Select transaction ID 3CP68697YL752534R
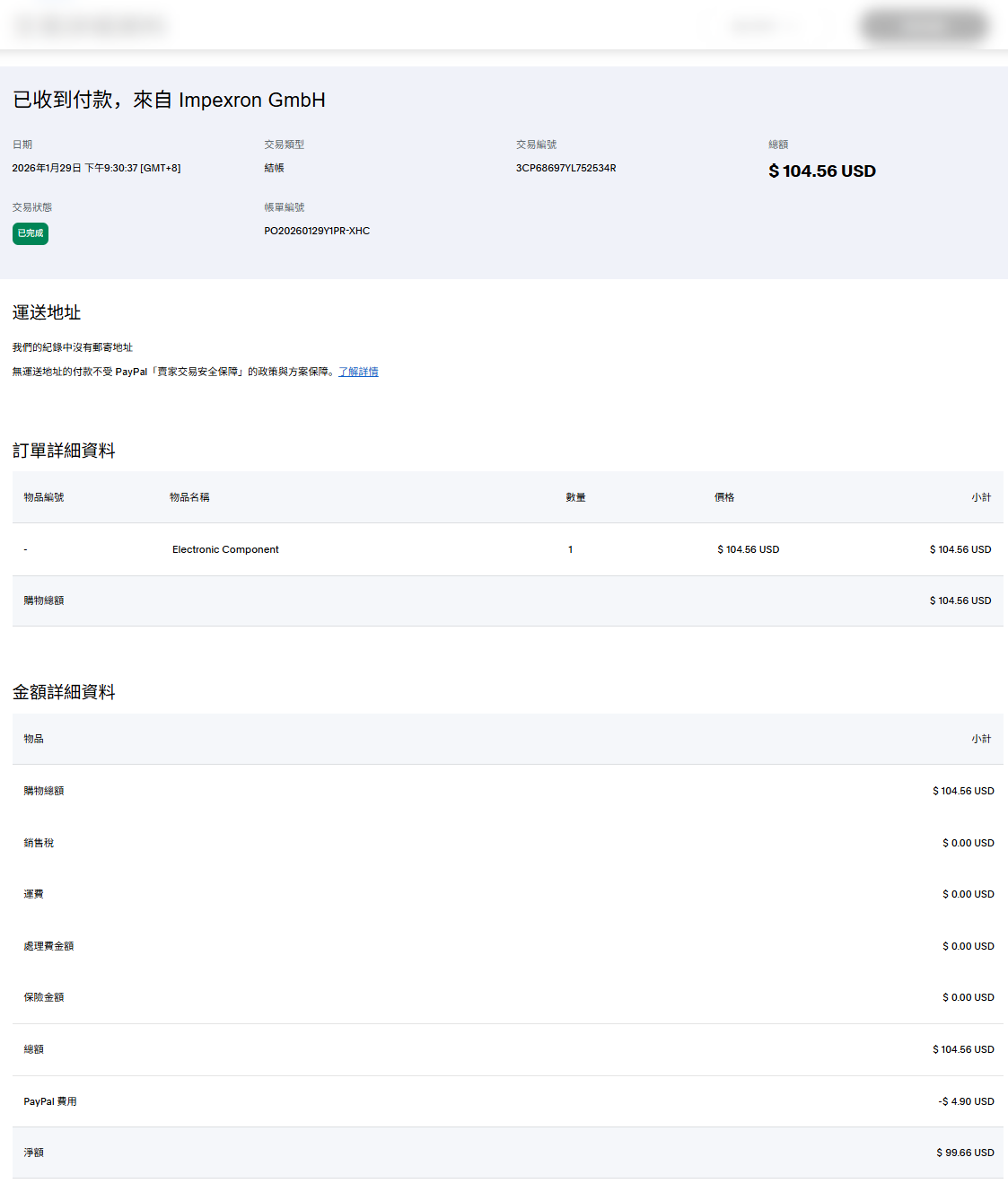 565,168
